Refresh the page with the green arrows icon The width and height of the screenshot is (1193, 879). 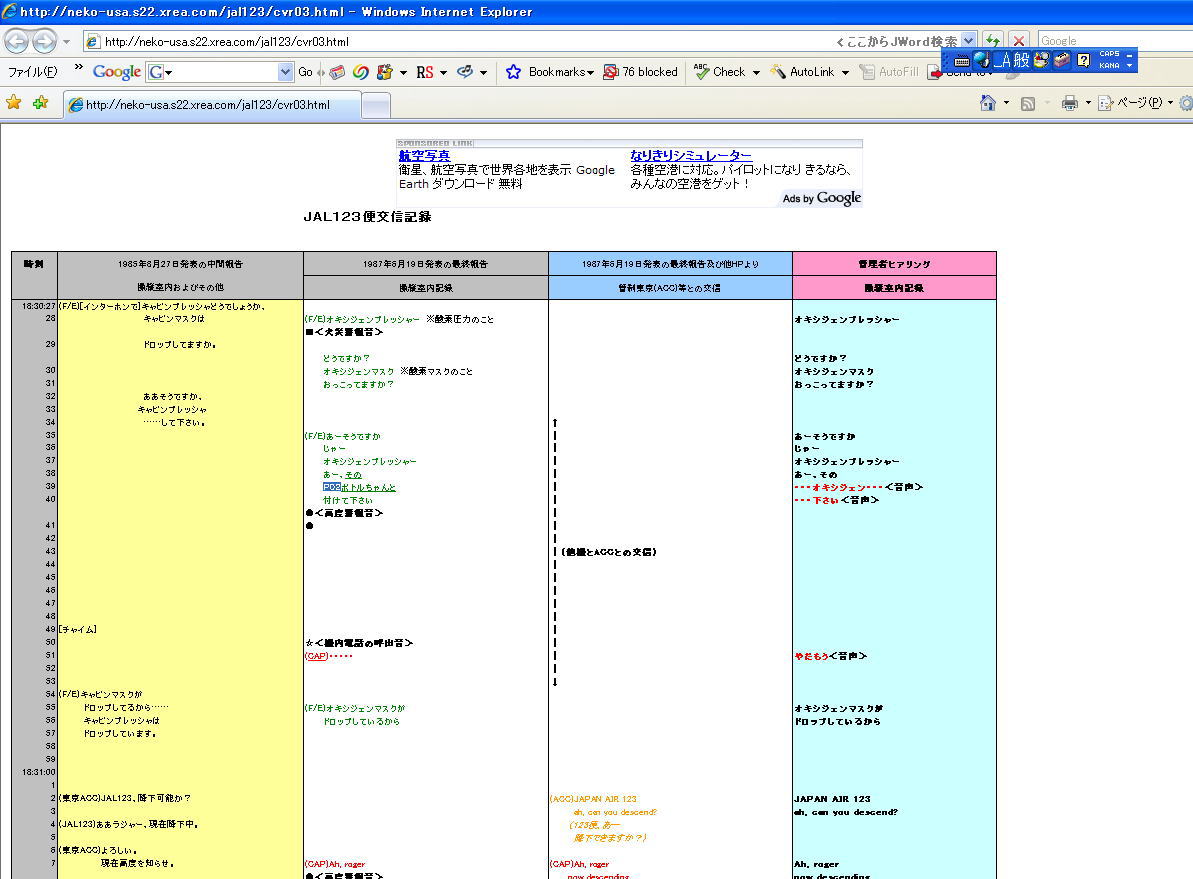991,40
